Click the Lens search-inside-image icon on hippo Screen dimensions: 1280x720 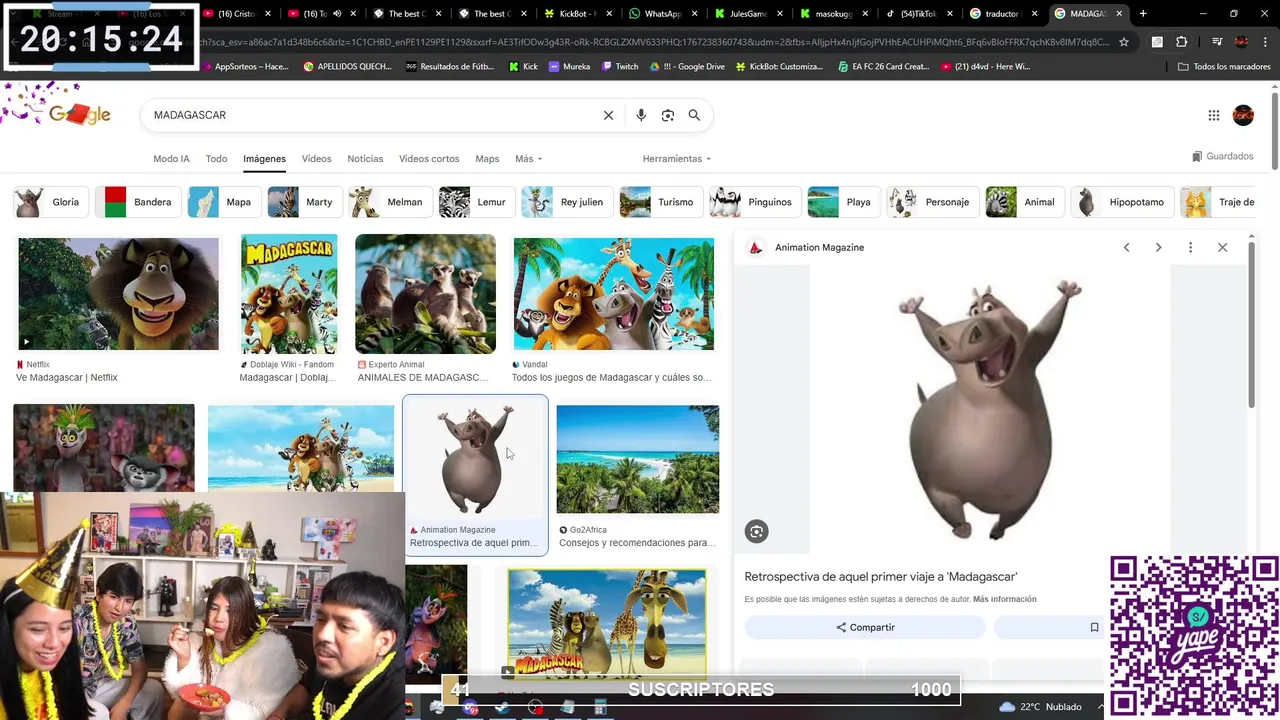[757, 532]
